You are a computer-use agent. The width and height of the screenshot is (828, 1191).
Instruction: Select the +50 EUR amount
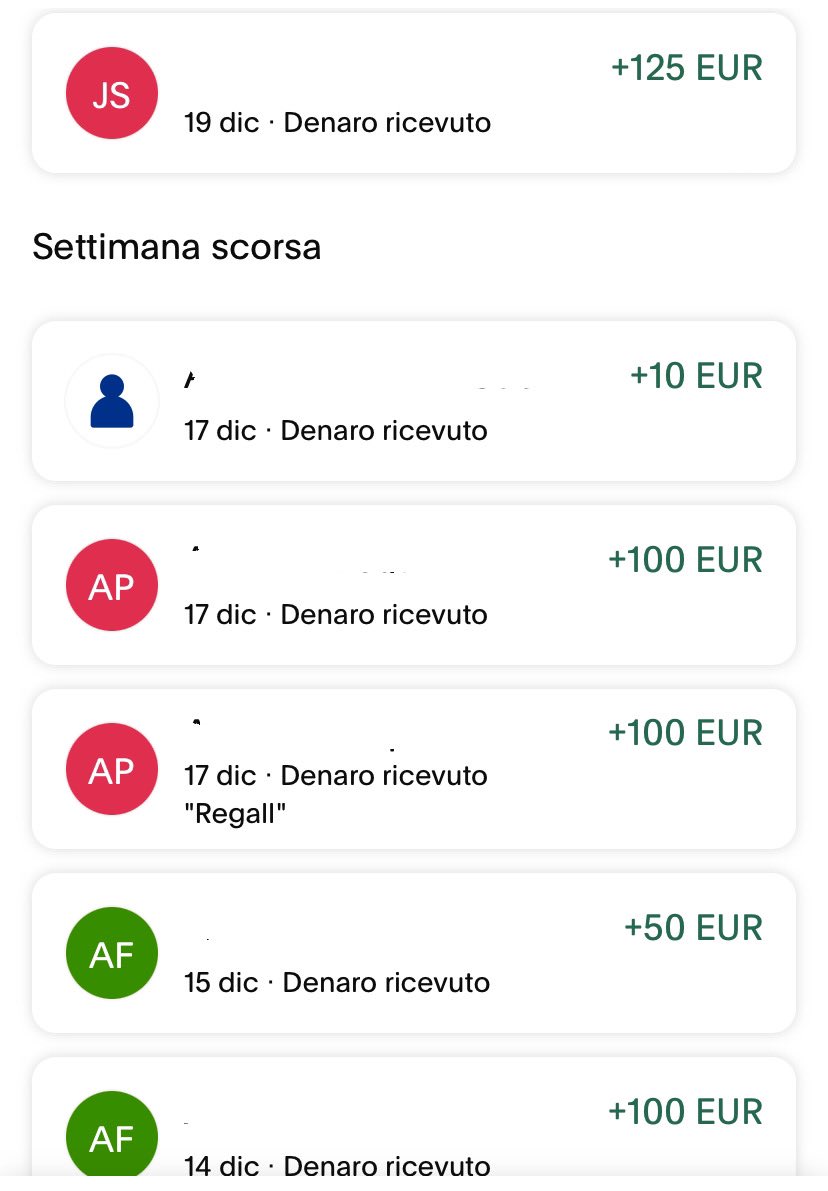[692, 928]
